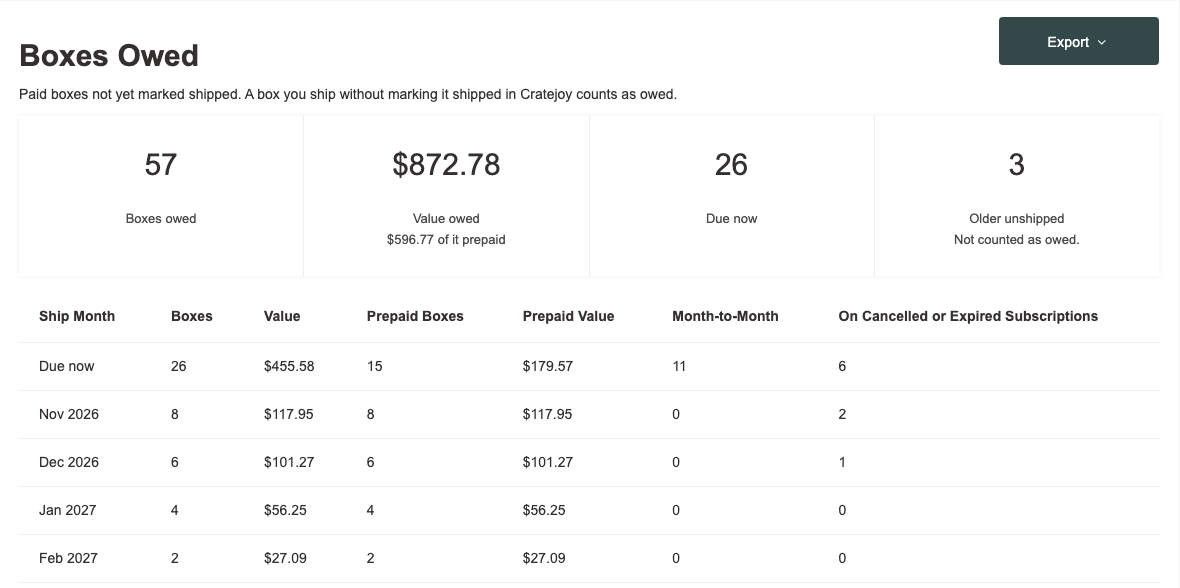Click the "Dec 2026" ship month cell

[x=68, y=463]
